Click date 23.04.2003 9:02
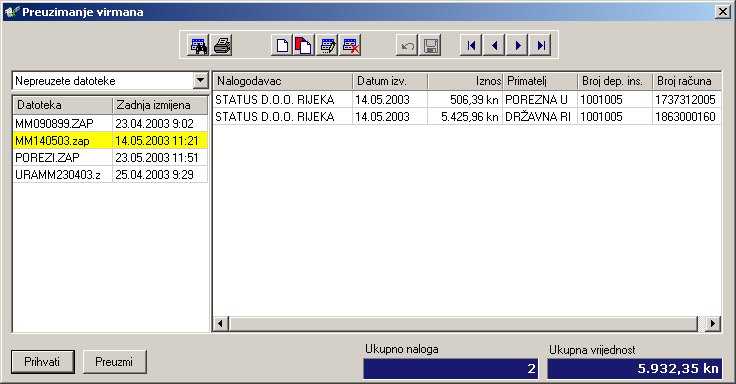736x384 pixels. [160, 123]
